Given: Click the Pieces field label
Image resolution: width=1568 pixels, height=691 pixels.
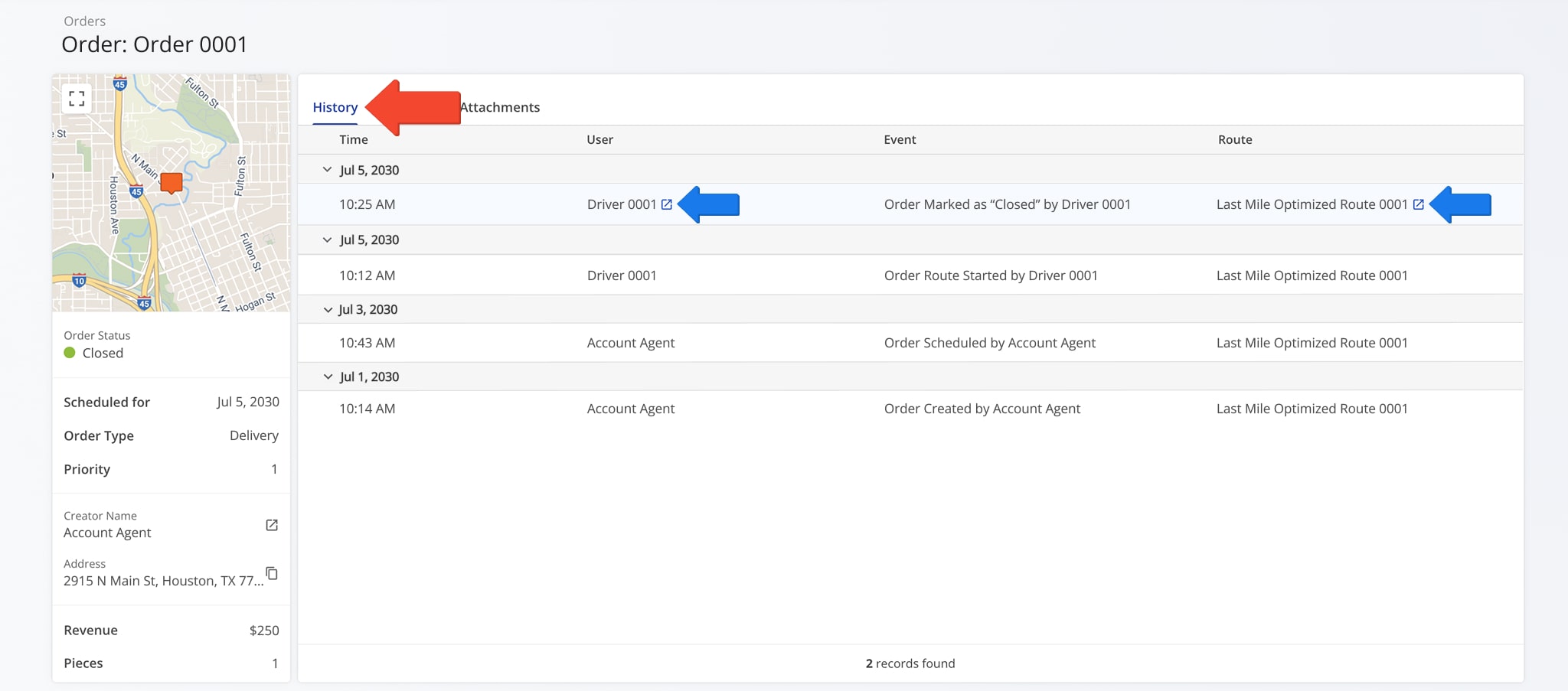Looking at the screenshot, I should [83, 663].
